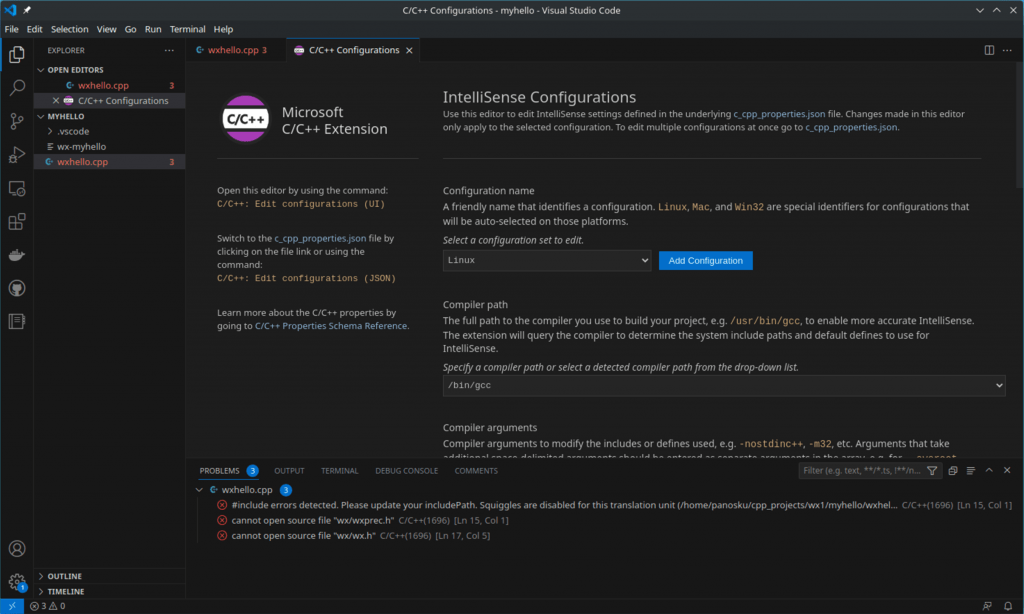Open the configuration name dropdown showing Linux
This screenshot has height=614, width=1024.
pos(547,260)
